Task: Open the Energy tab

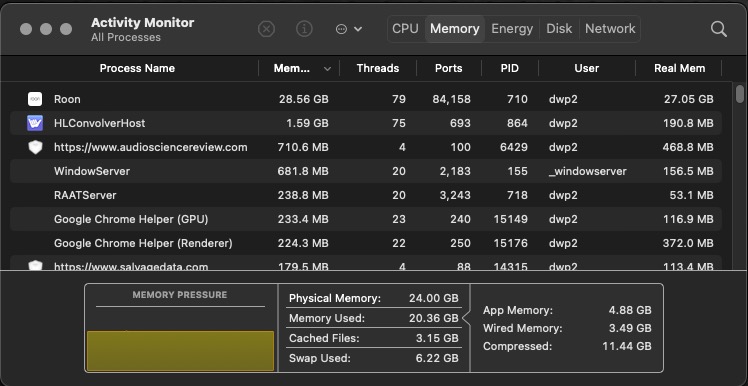Action: pos(512,29)
